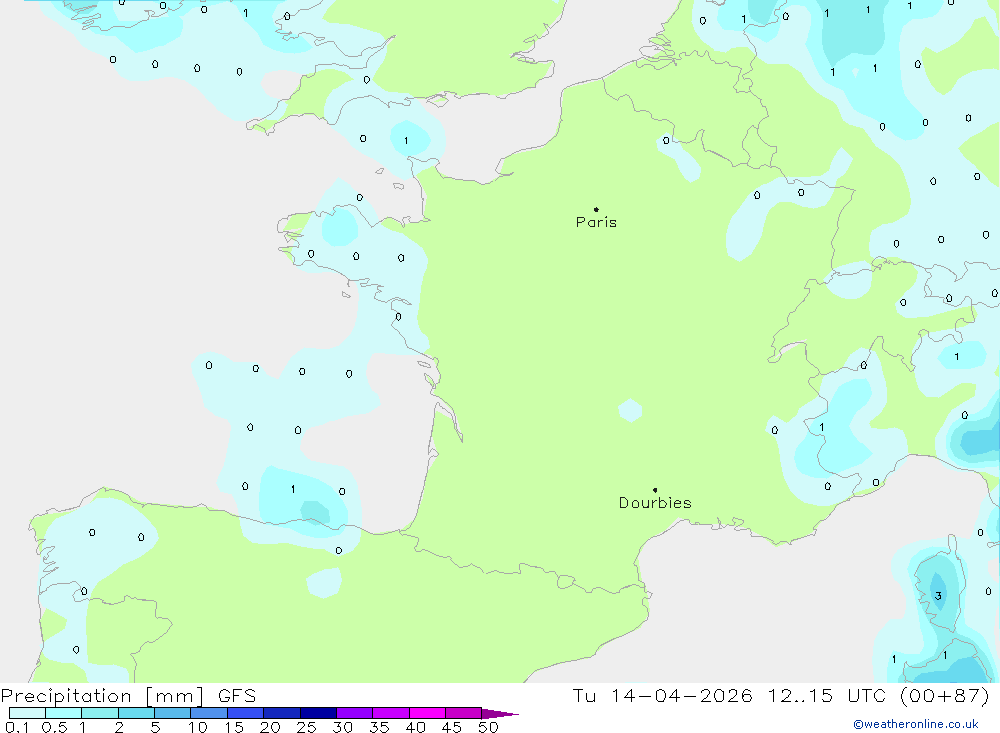Click the Paris city label
The image size is (1000, 733).
596,222
